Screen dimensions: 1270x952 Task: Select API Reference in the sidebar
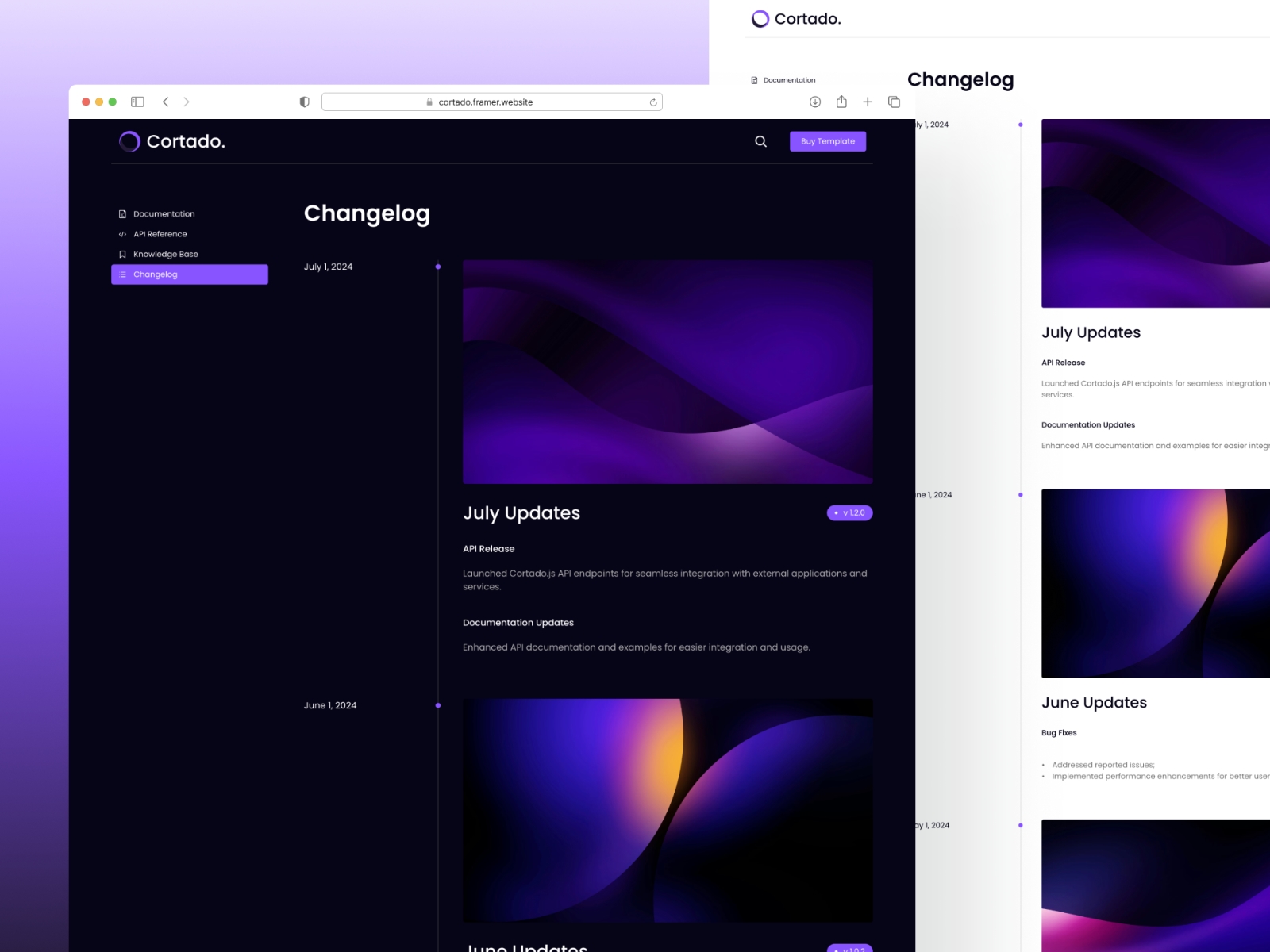[x=160, y=234]
